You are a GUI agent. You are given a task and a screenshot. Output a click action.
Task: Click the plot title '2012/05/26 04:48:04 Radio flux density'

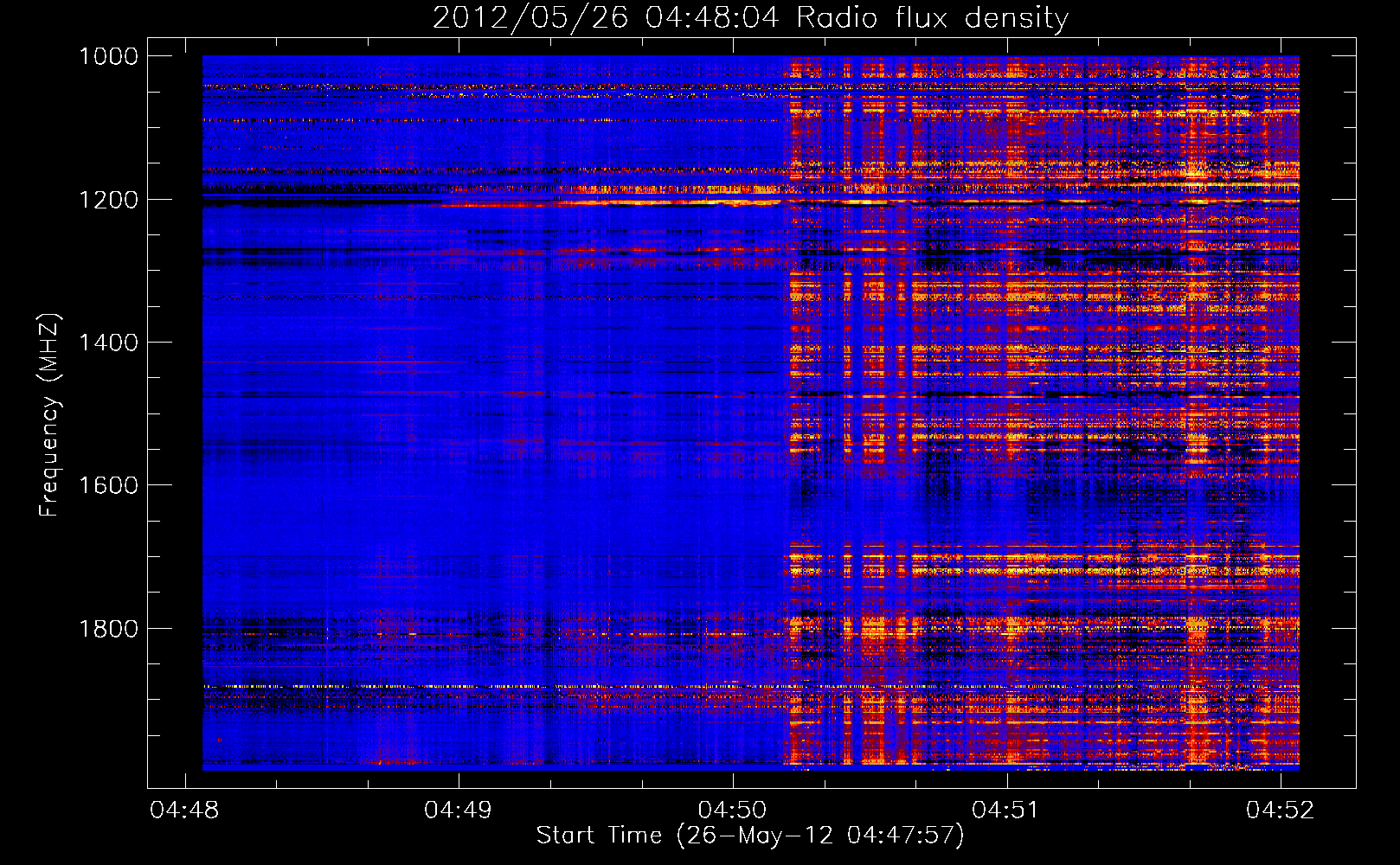coord(750,17)
